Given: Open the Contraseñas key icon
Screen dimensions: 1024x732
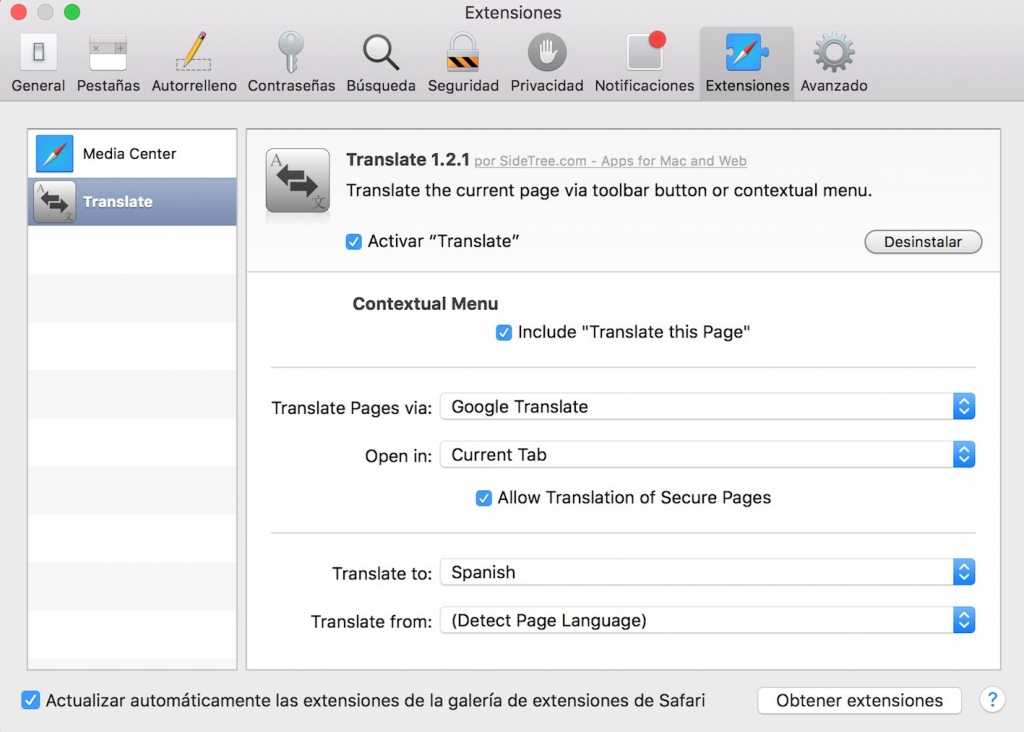Looking at the screenshot, I should pos(291,52).
